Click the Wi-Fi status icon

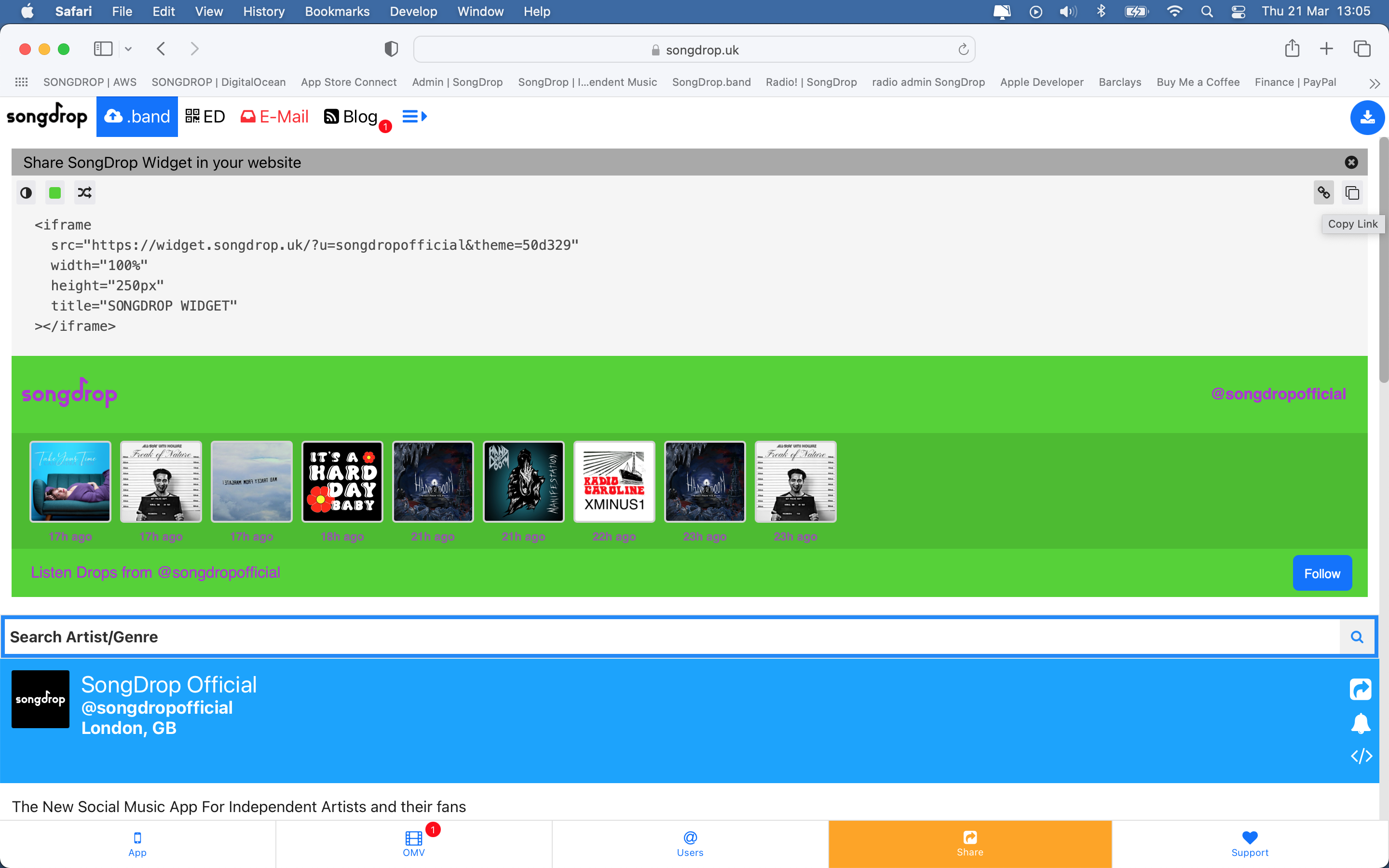tap(1174, 12)
